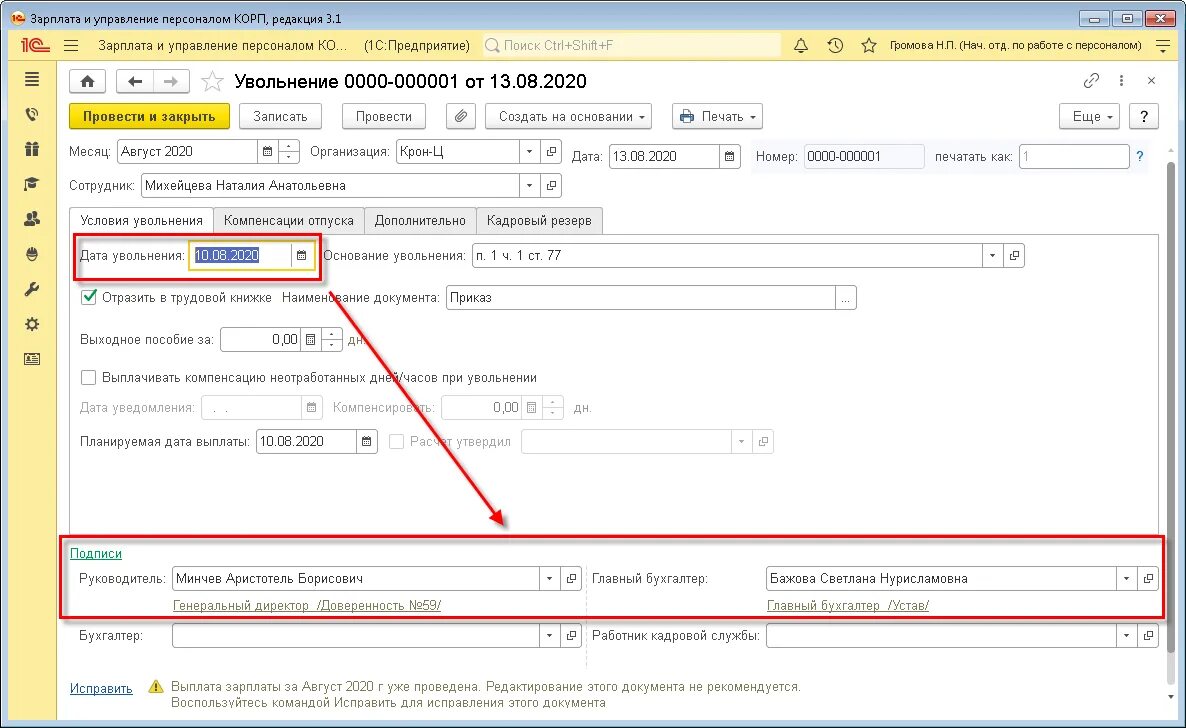Screen dimensions: 1186x728
Task: Open the helmet icon section in sidebar
Action: pyautogui.click(x=32, y=254)
